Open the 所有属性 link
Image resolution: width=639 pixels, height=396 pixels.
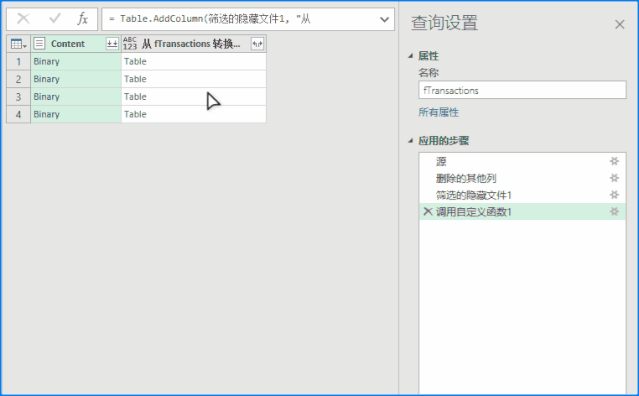tap(438, 112)
